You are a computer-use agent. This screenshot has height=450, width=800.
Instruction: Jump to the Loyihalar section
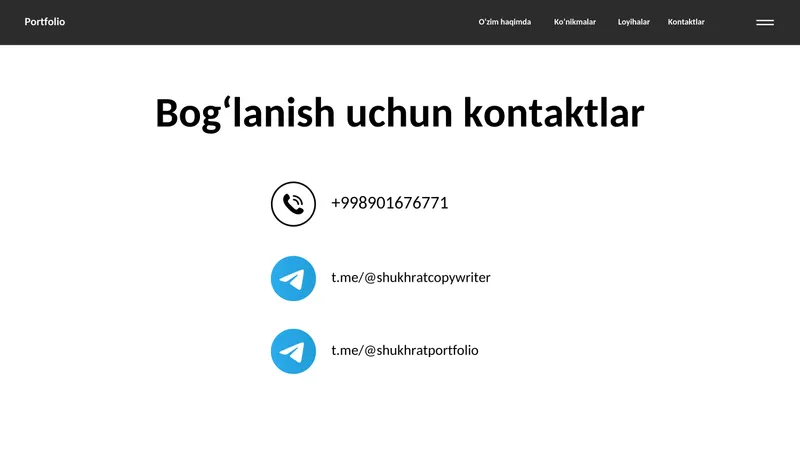(x=634, y=22)
